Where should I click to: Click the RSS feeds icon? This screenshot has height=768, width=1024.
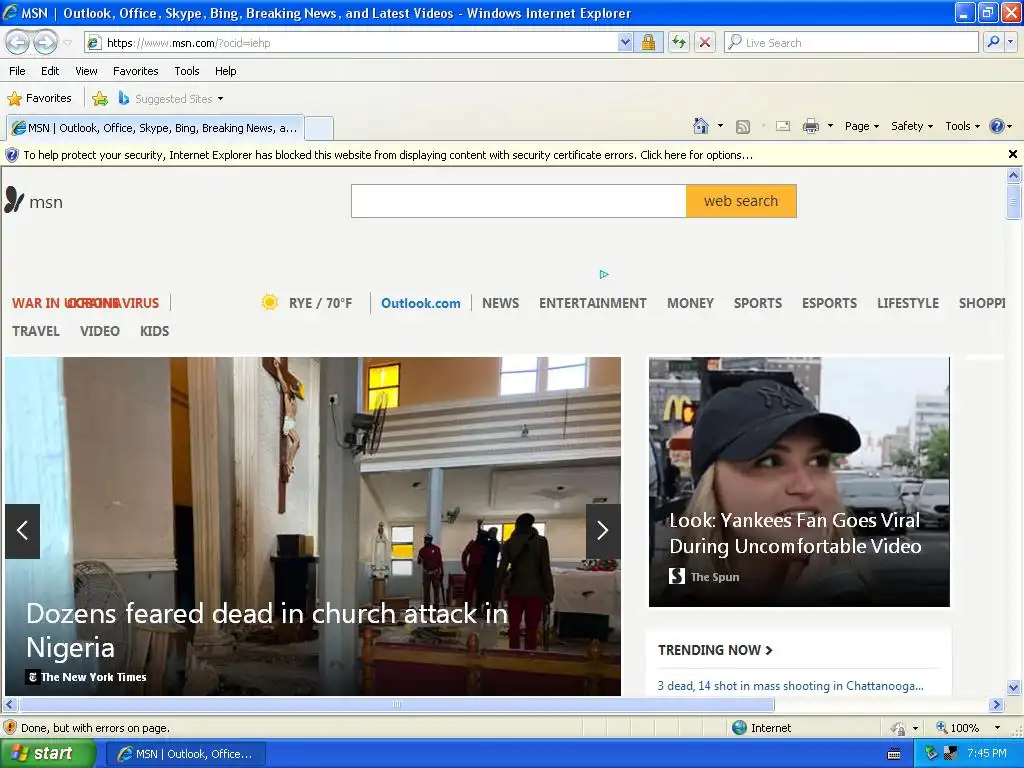[743, 127]
